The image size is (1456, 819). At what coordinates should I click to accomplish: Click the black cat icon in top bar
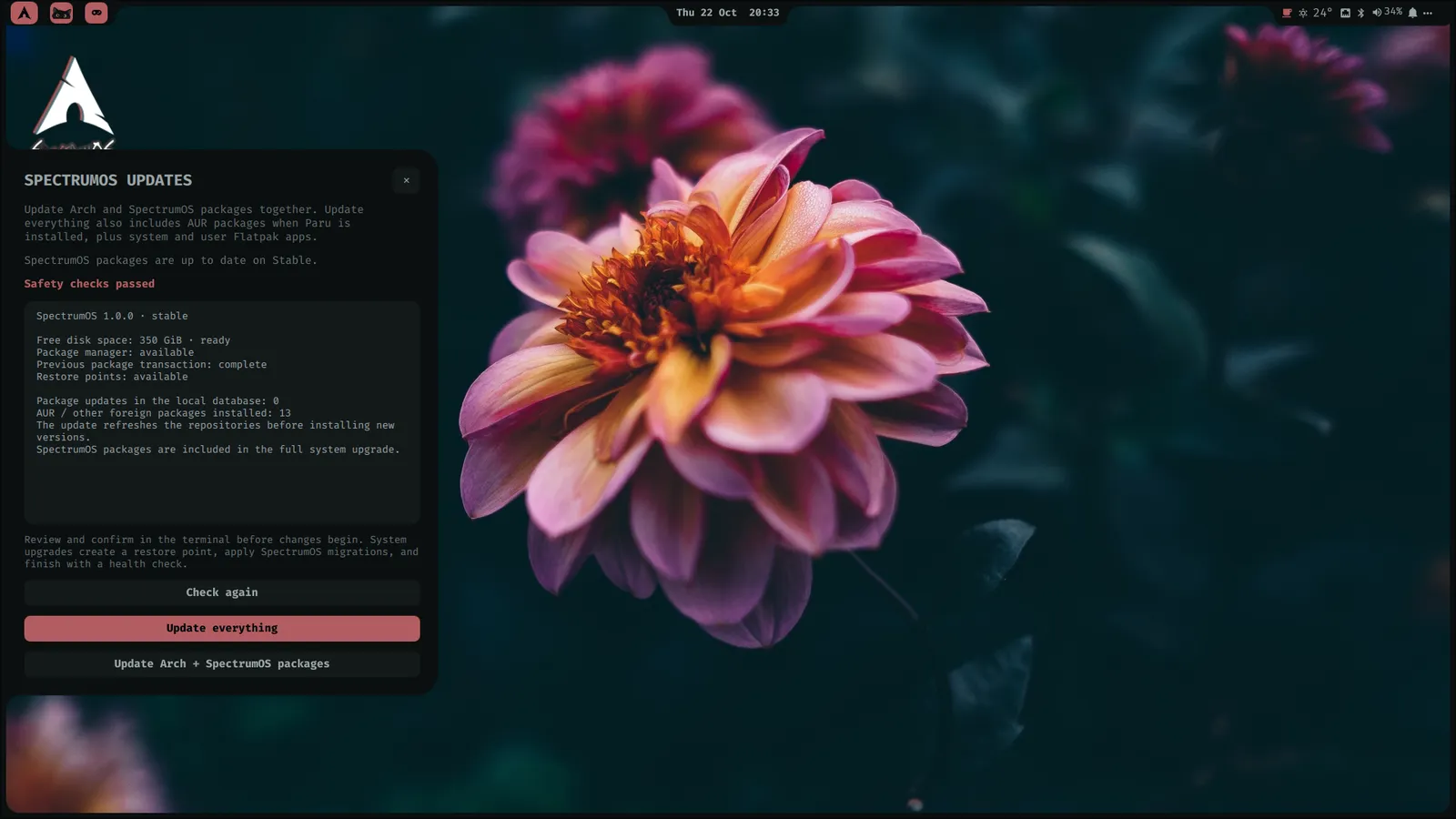[61, 13]
